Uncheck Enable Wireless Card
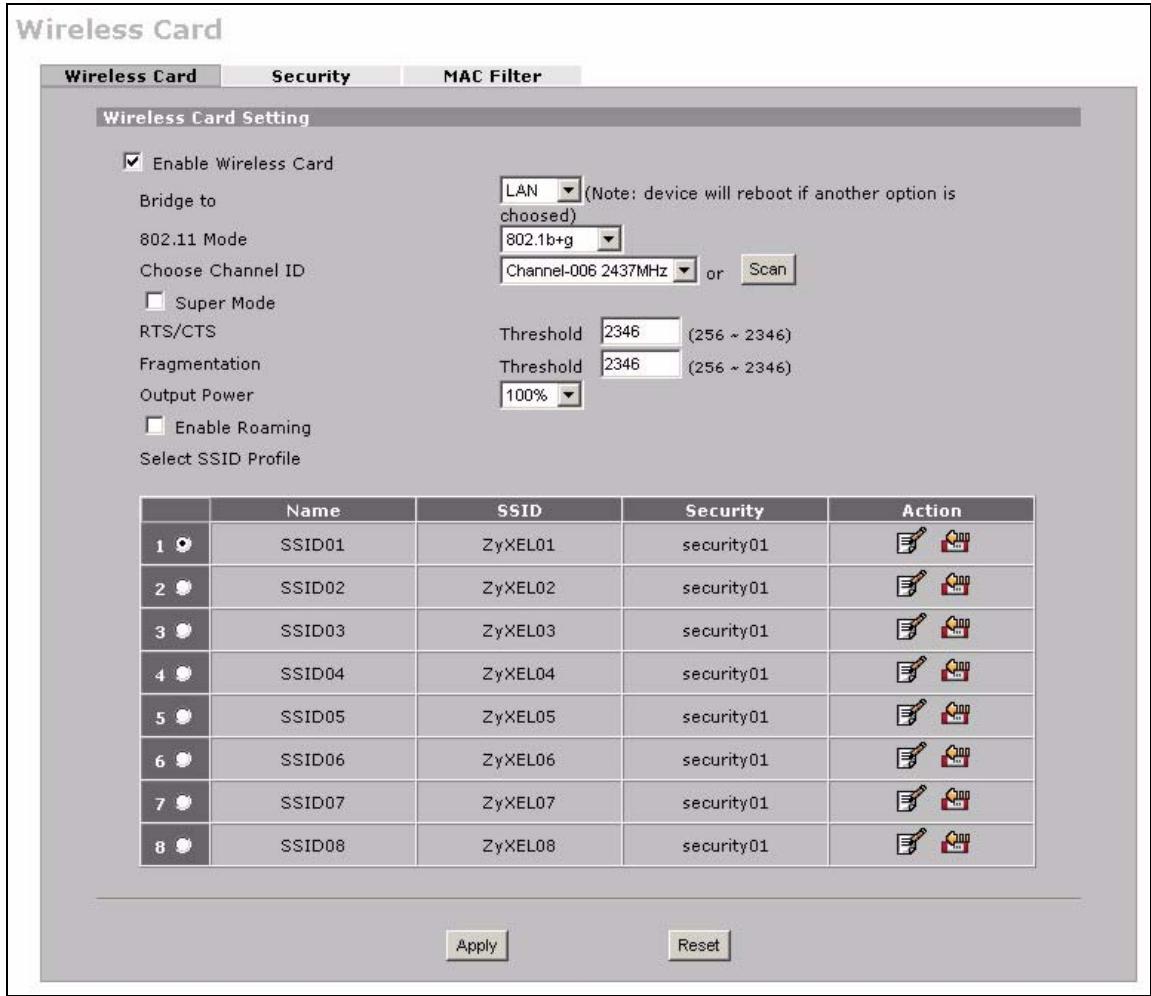The width and height of the screenshot is (1151, 996). (132, 162)
